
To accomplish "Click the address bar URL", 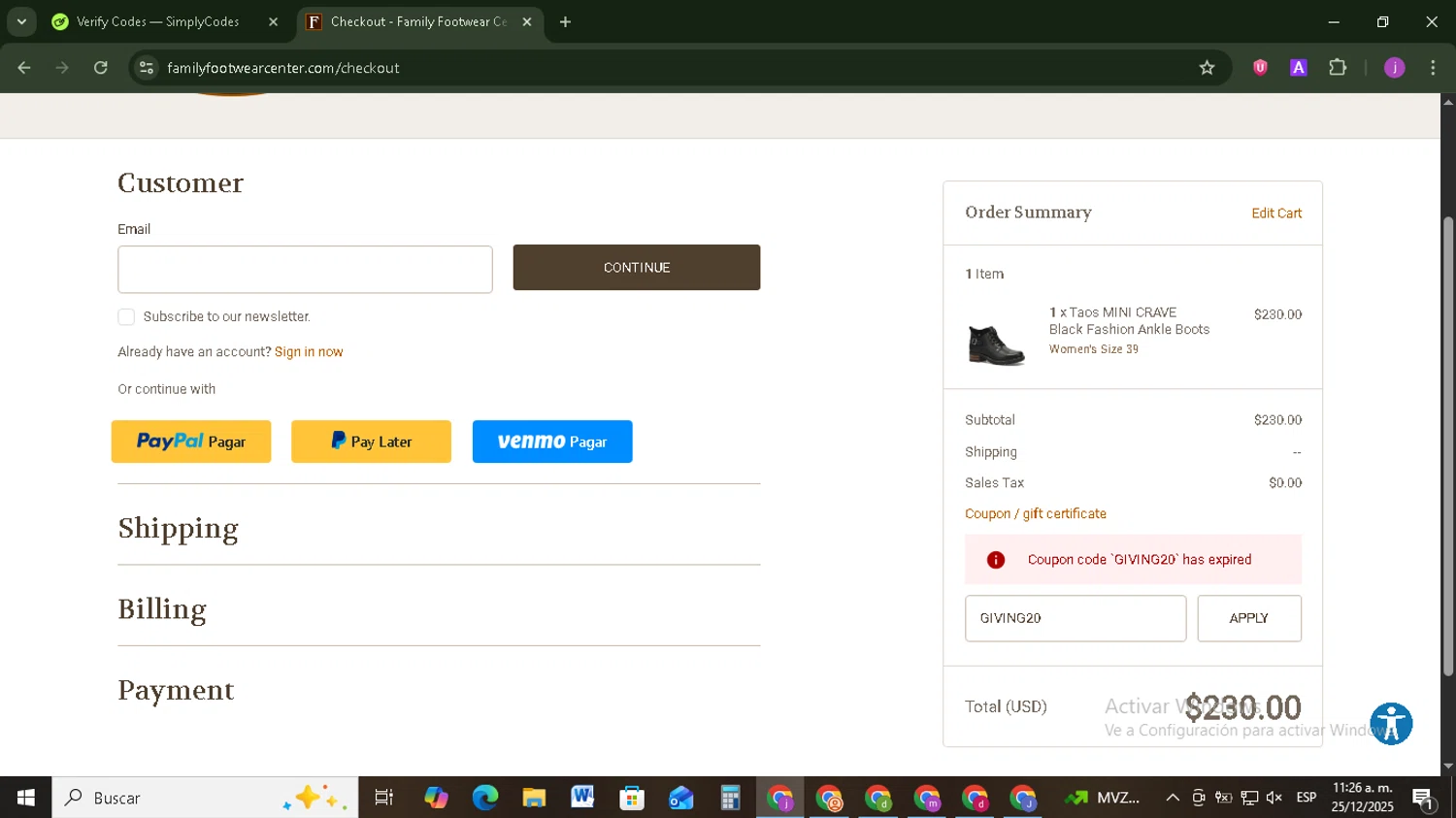I will (283, 68).
